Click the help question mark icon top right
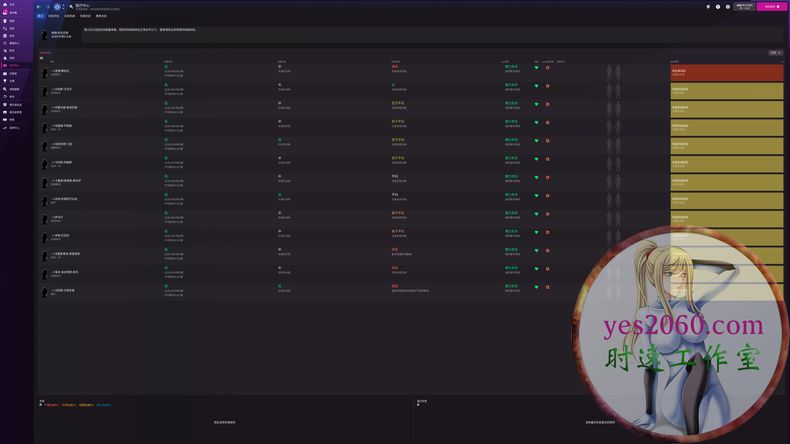 pos(718,6)
